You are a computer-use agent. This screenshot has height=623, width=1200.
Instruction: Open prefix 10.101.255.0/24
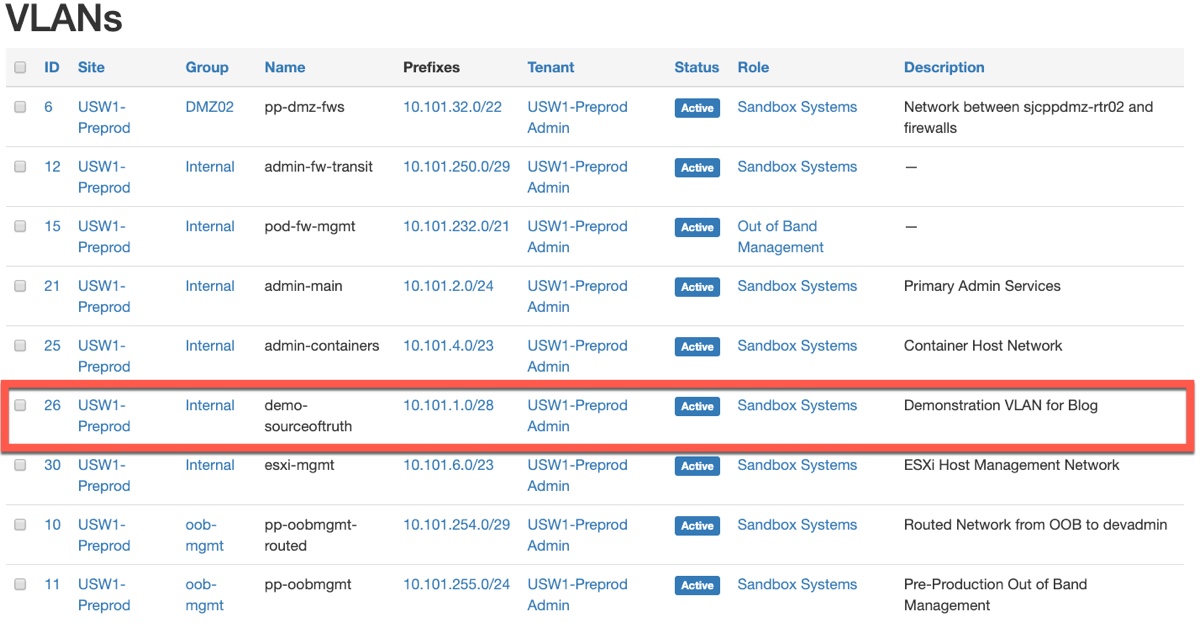point(456,585)
